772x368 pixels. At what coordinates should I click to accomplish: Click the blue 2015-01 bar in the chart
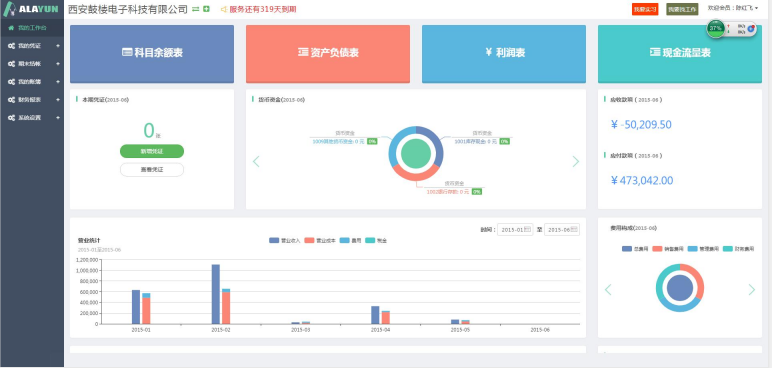(x=136, y=306)
